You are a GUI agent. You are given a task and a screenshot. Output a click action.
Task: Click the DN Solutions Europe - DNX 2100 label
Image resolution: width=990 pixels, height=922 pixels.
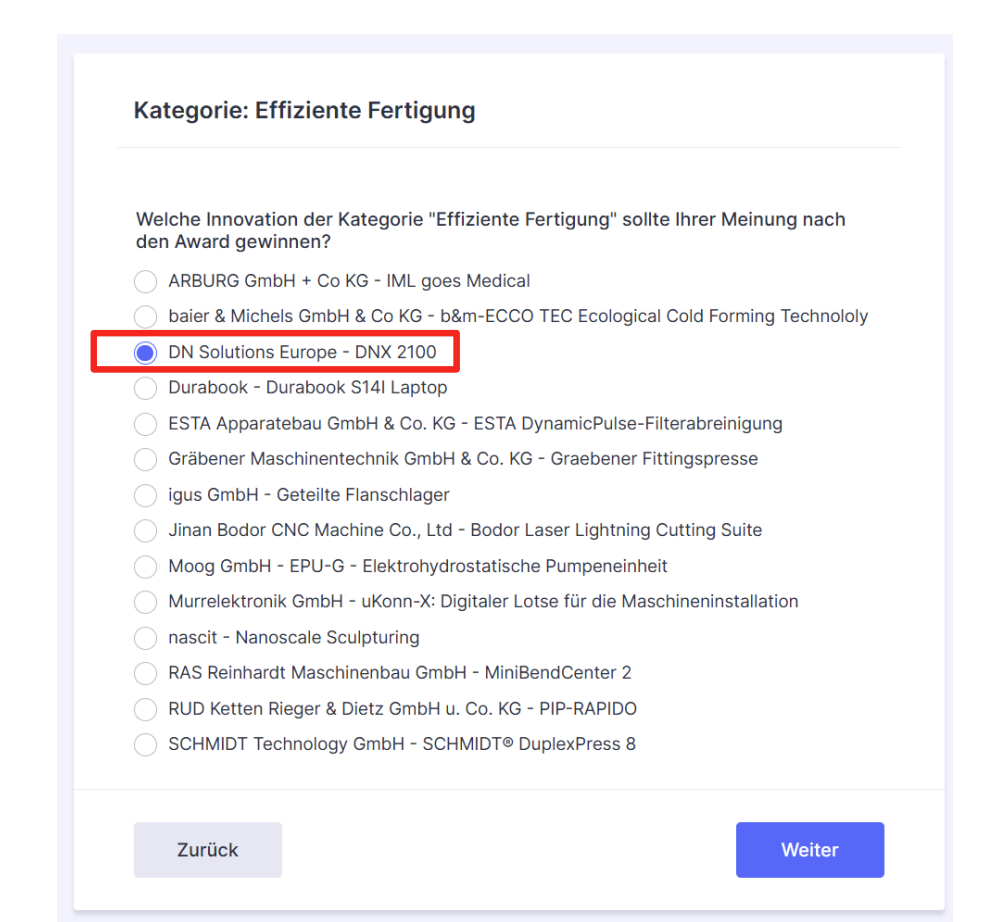click(302, 352)
